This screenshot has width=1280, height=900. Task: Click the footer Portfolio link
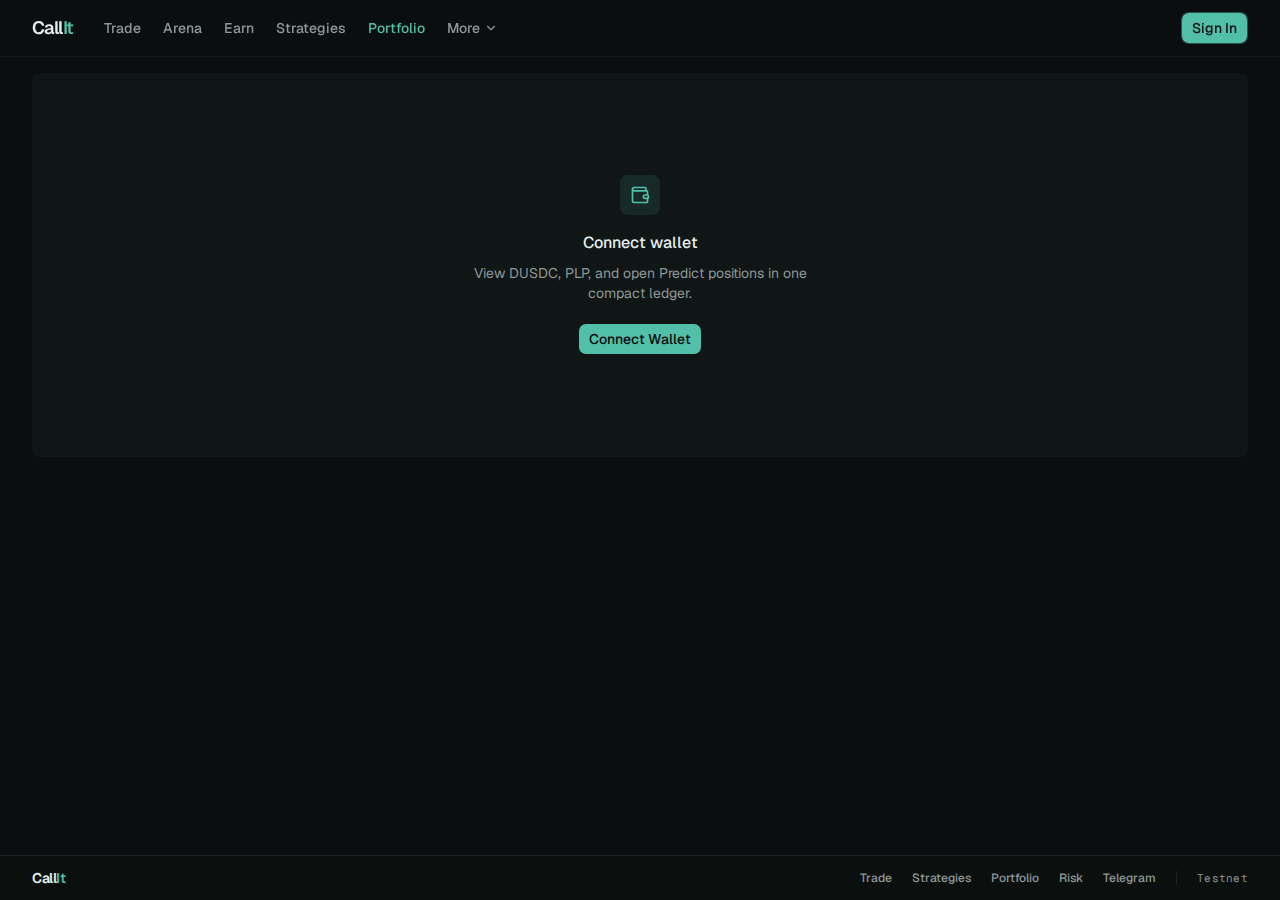pyautogui.click(x=1015, y=878)
